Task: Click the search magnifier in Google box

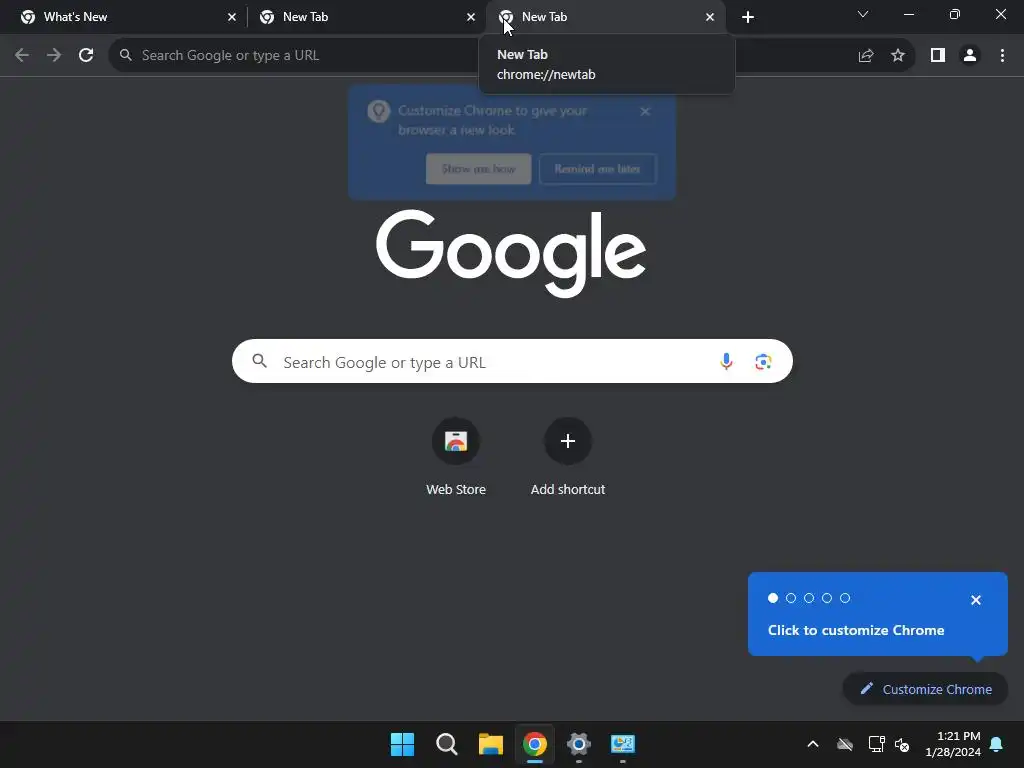Action: click(x=260, y=361)
